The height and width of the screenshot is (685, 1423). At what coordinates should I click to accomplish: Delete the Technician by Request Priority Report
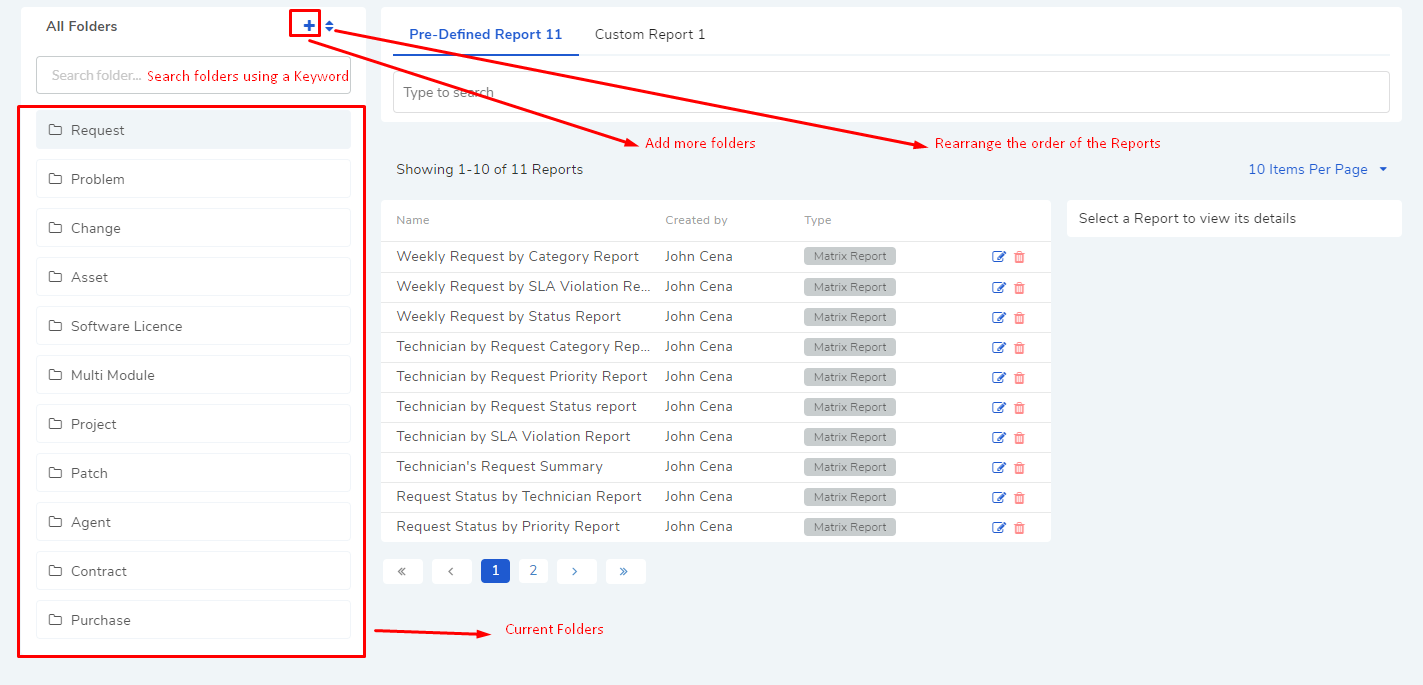pyautogui.click(x=1019, y=377)
